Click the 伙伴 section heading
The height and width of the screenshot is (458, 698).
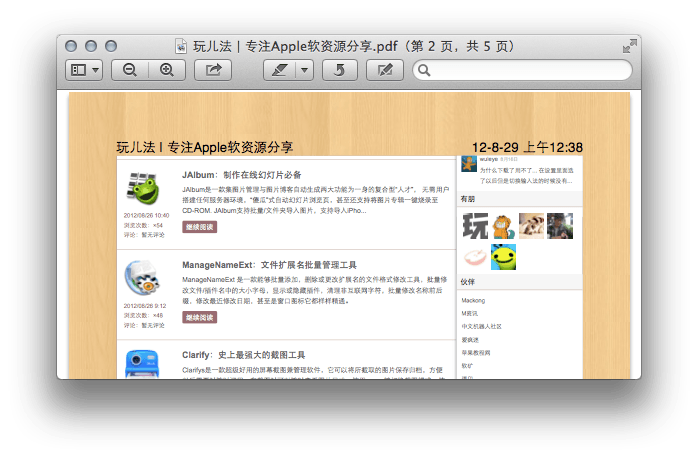[468, 282]
